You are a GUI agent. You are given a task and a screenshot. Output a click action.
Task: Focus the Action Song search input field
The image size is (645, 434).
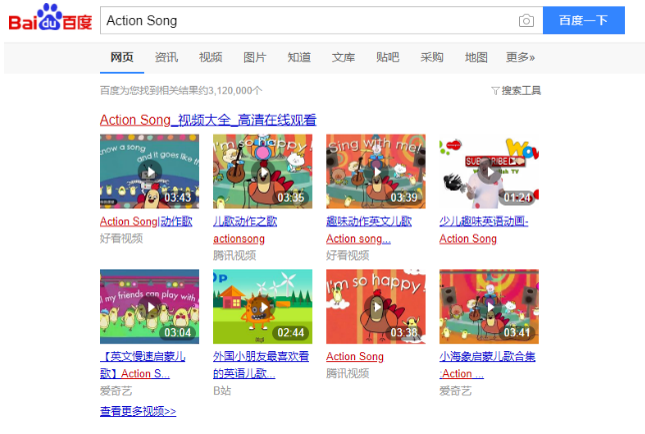point(309,20)
